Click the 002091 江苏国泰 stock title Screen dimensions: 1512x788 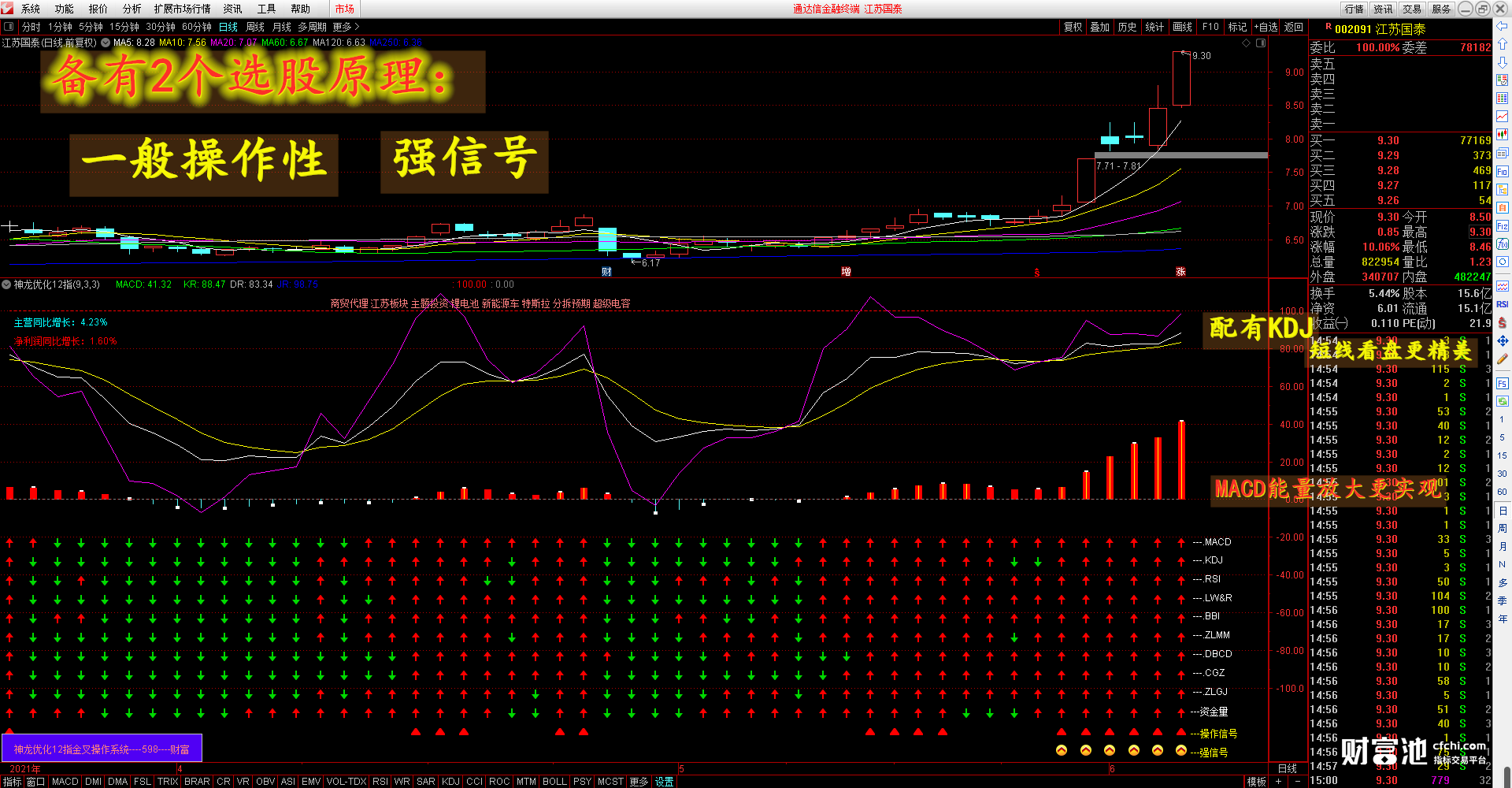1380,29
